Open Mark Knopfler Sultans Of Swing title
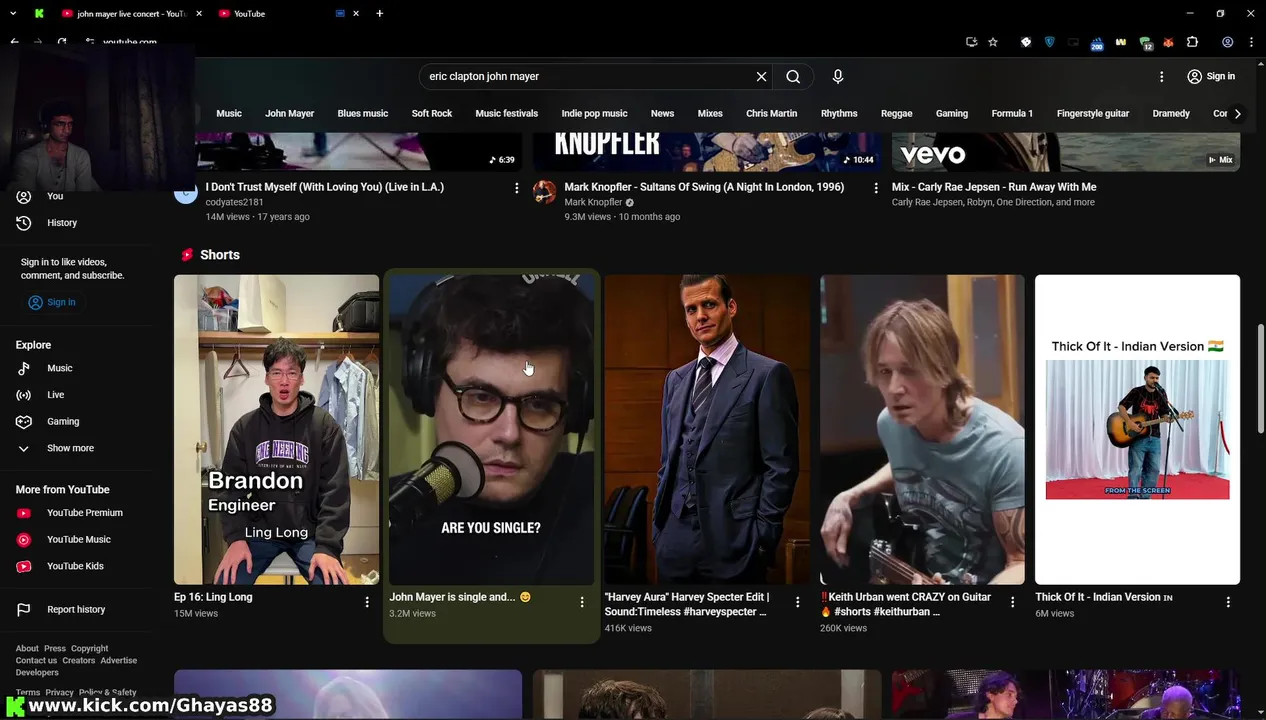The width and height of the screenshot is (1266, 720). 704,187
